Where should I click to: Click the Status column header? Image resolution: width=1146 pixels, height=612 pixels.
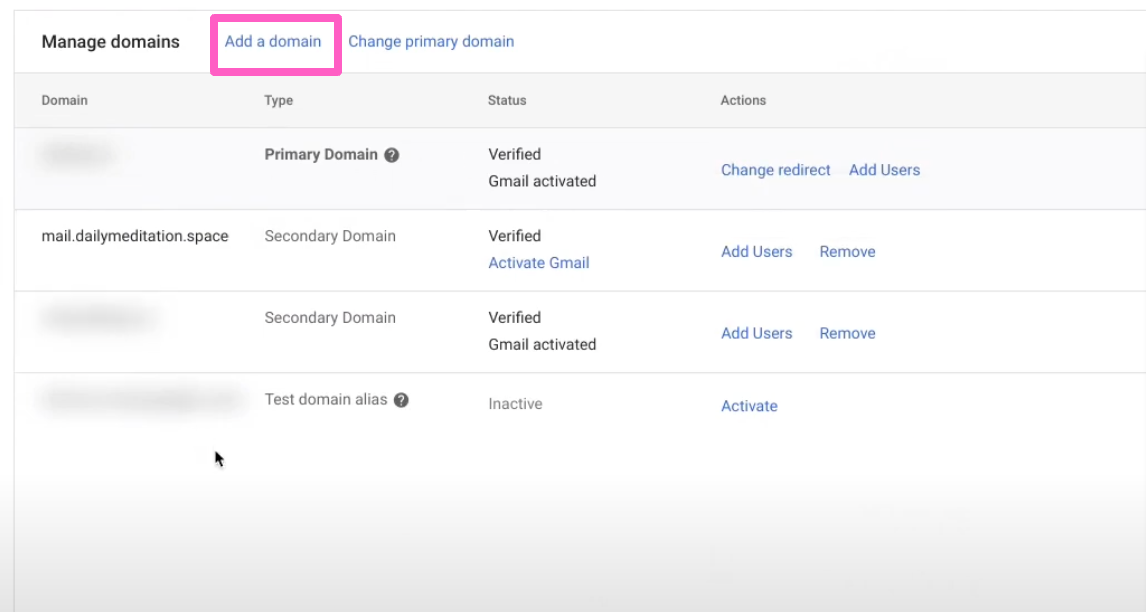click(x=506, y=100)
